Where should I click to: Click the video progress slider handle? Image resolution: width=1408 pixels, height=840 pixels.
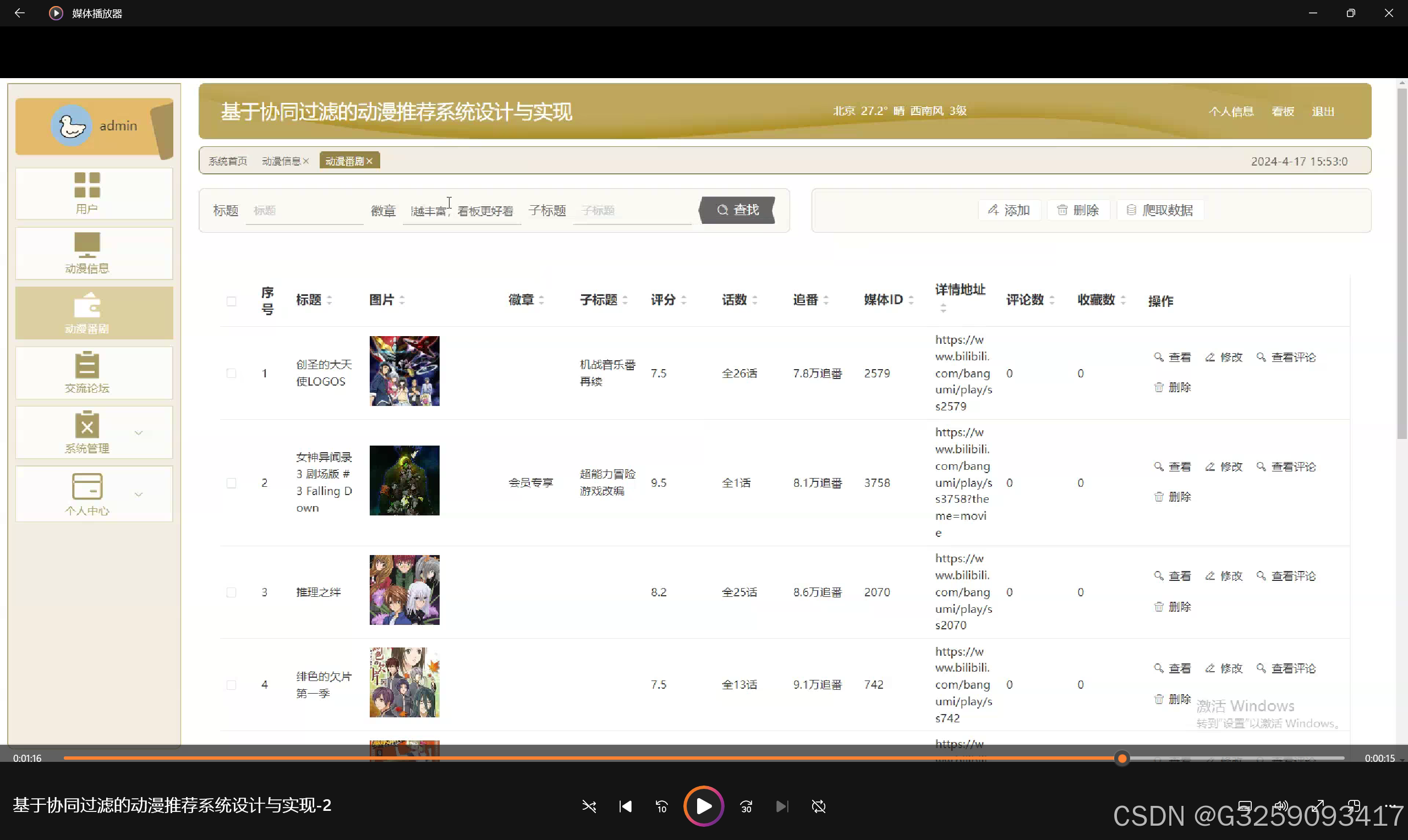pos(1121,759)
